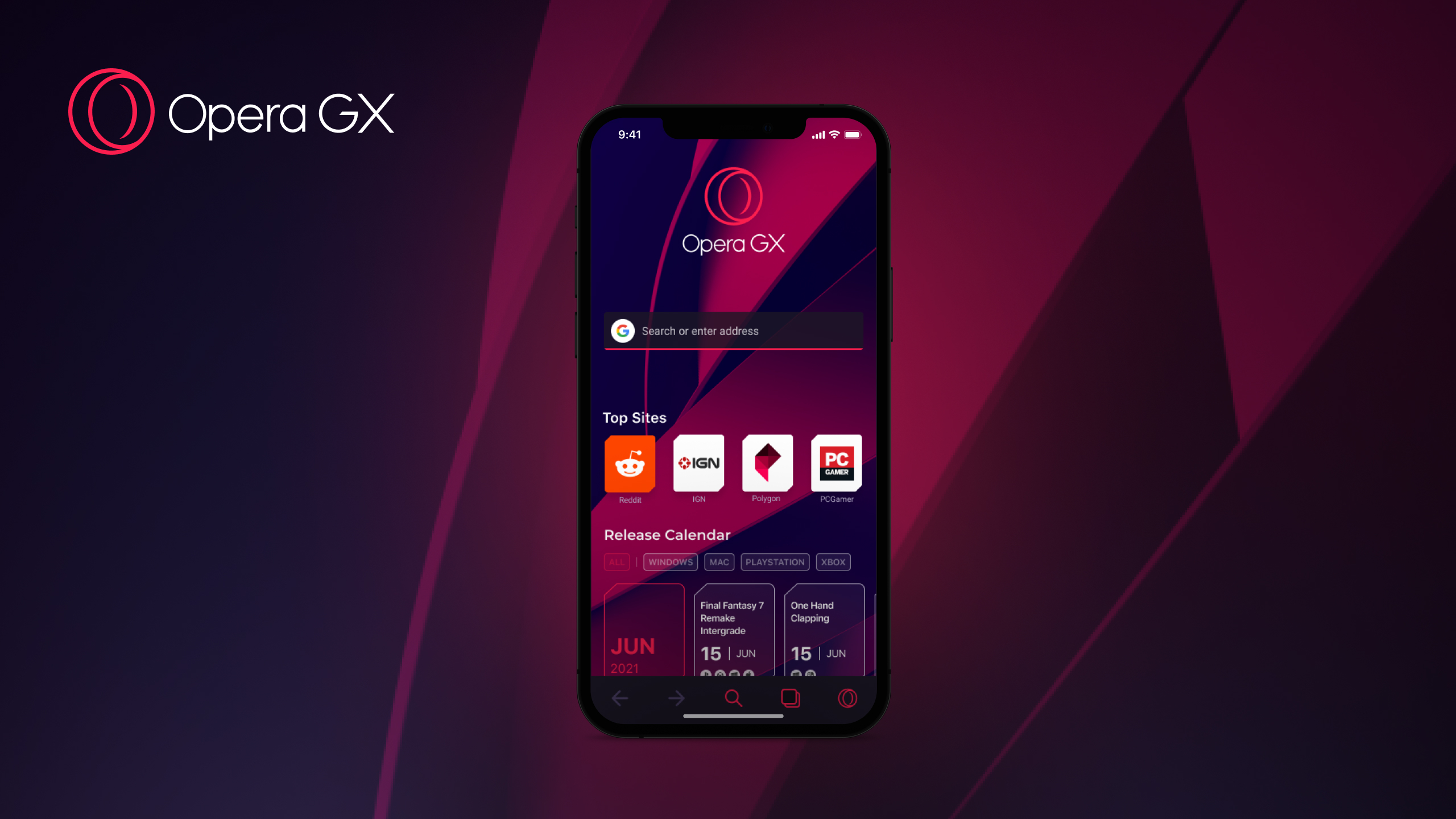The image size is (1456, 819).
Task: Expand the Release Calendar section
Action: 667,534
